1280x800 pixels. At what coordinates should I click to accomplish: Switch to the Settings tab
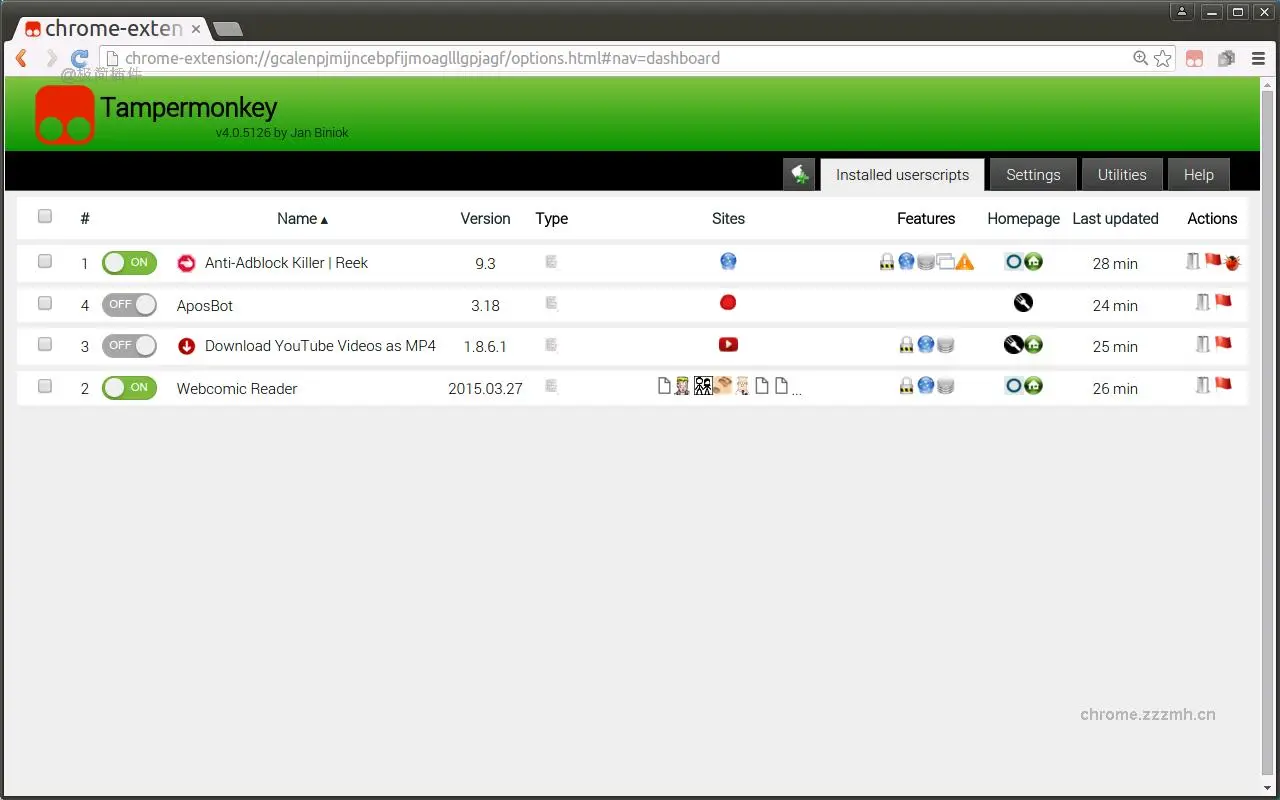coord(1033,175)
